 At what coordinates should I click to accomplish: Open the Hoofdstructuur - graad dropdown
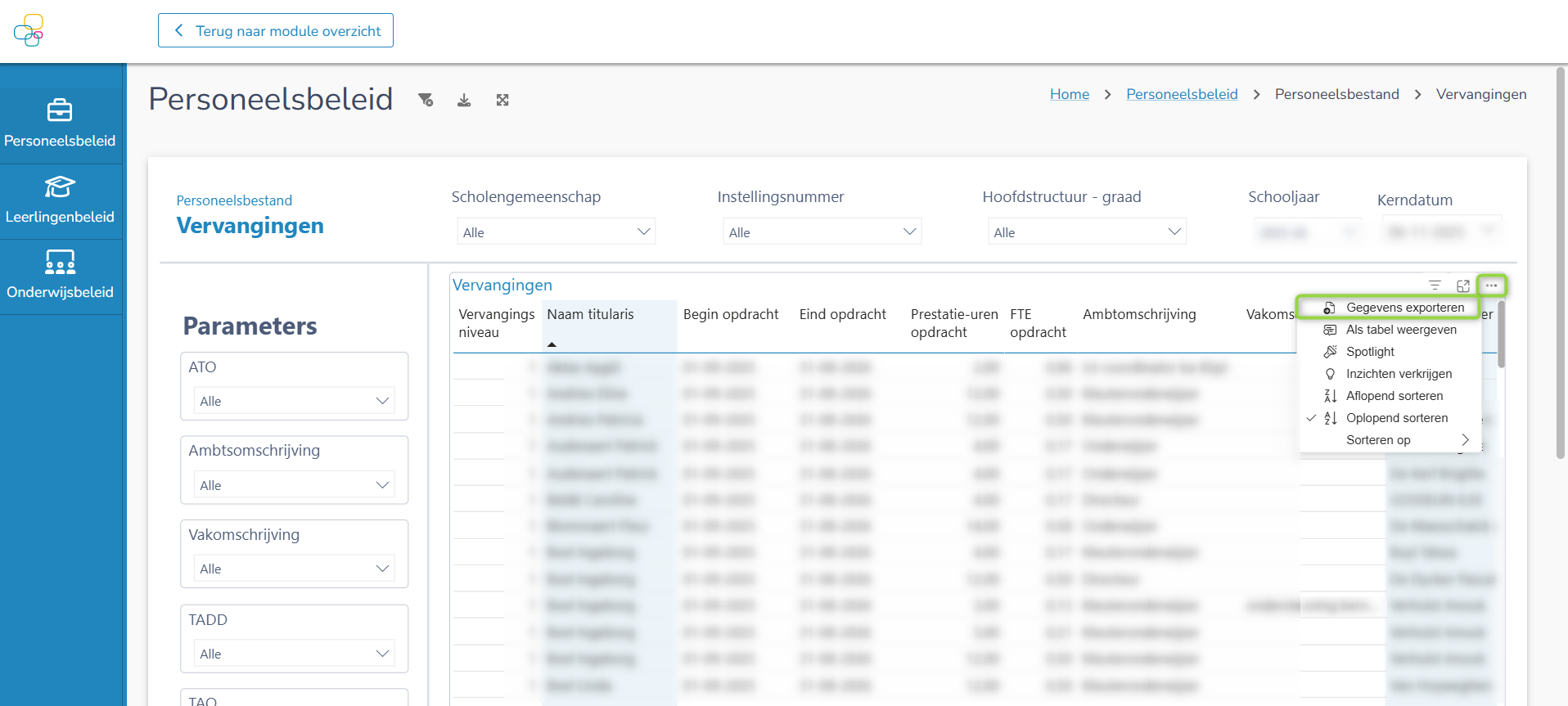point(1087,232)
